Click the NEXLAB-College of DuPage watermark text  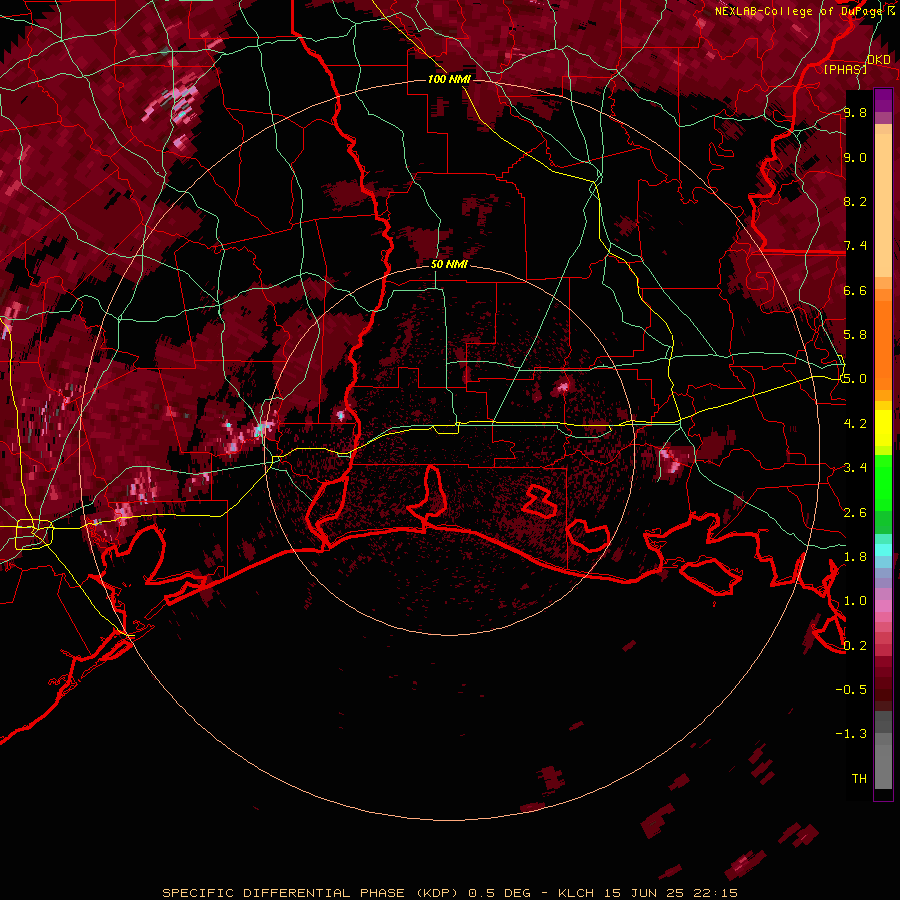click(798, 11)
